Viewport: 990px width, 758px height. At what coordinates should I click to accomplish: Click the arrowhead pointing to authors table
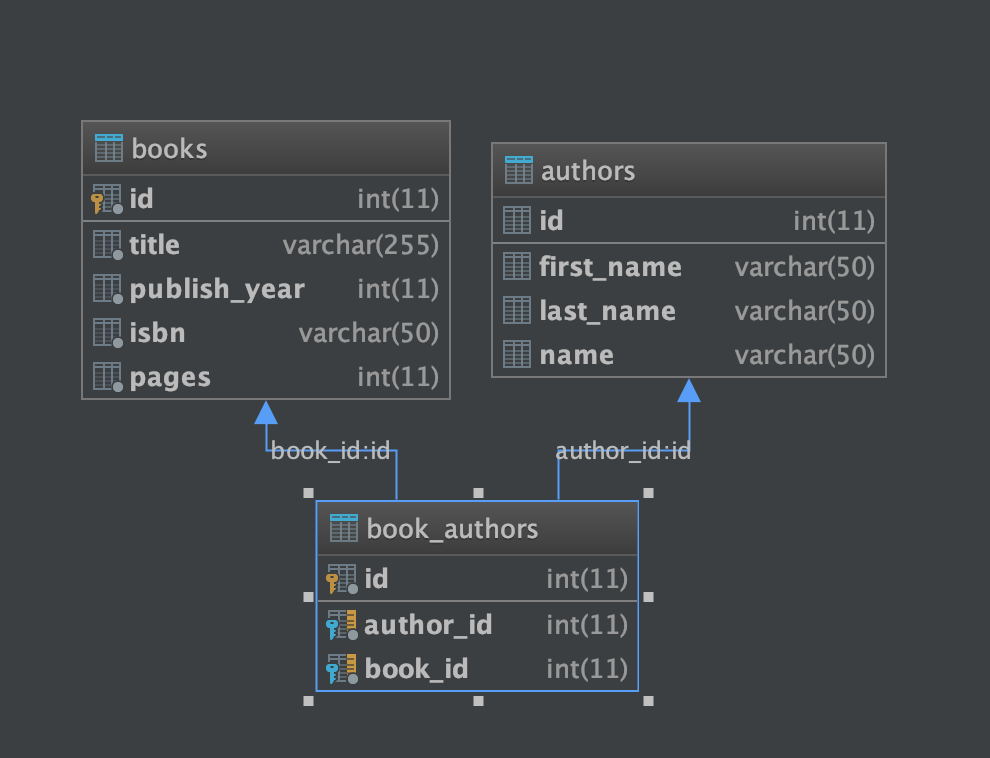(689, 391)
